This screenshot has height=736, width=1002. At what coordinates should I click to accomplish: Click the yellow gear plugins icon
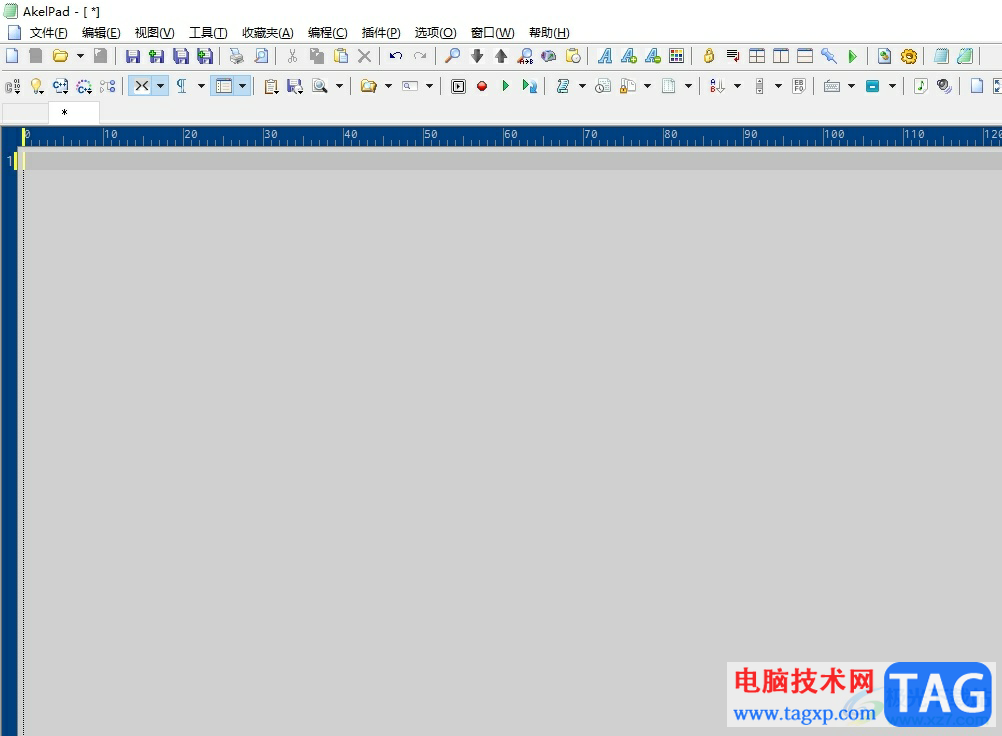point(909,56)
